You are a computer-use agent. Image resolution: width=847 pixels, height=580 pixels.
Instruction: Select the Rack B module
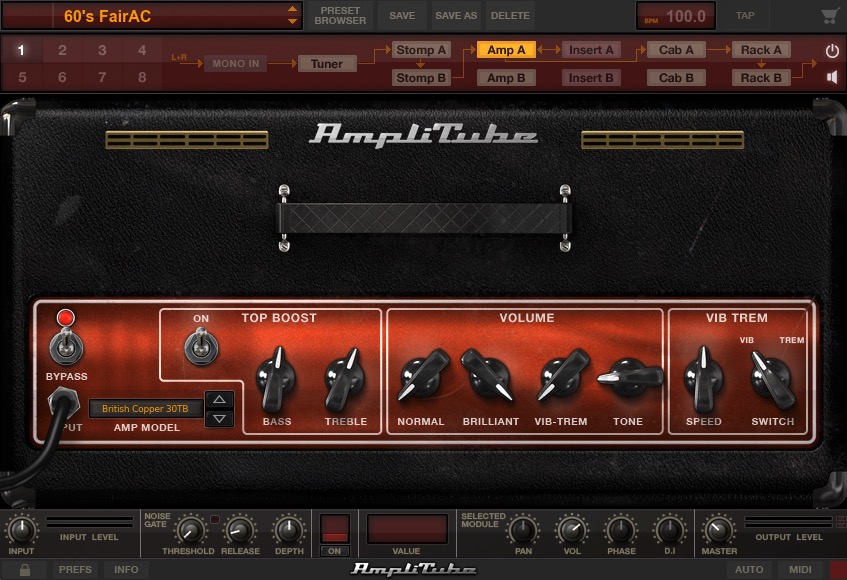[x=761, y=78]
